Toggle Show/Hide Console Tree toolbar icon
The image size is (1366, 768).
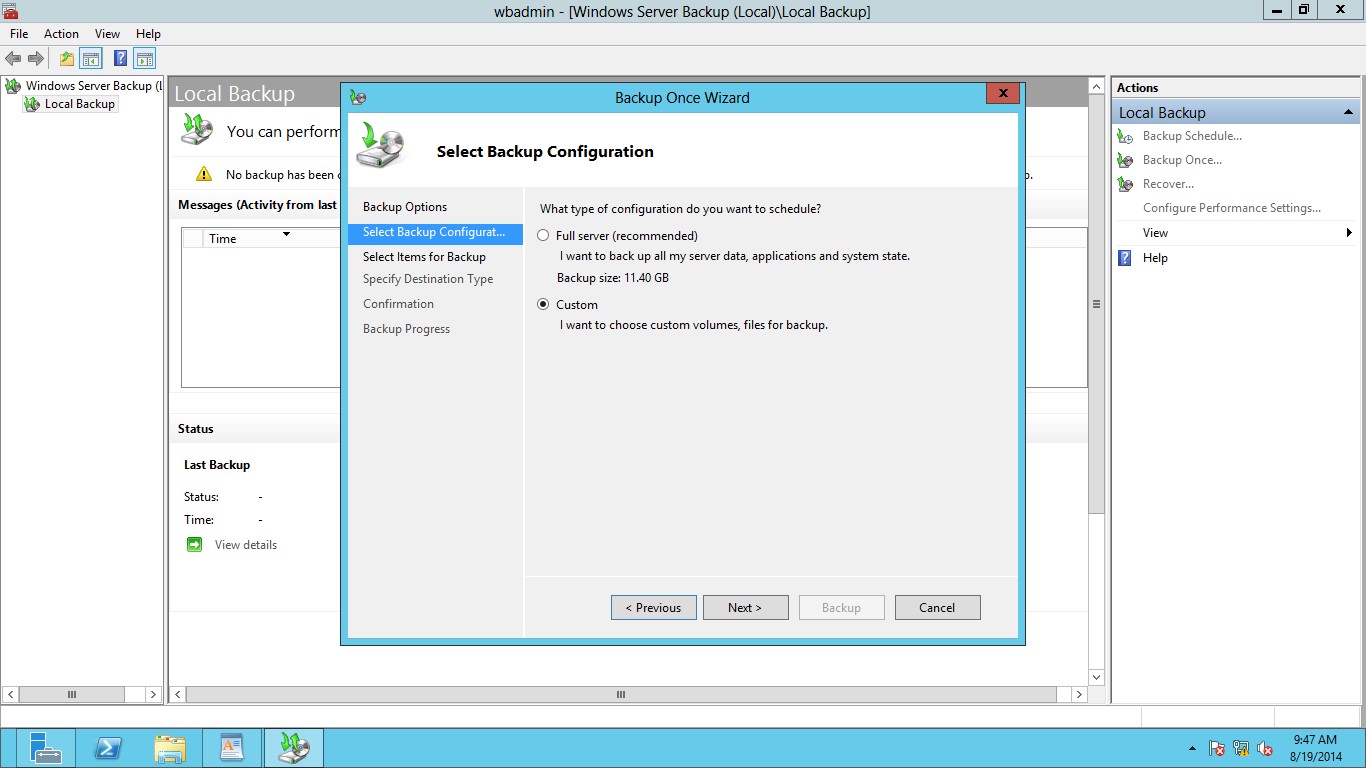click(91, 59)
